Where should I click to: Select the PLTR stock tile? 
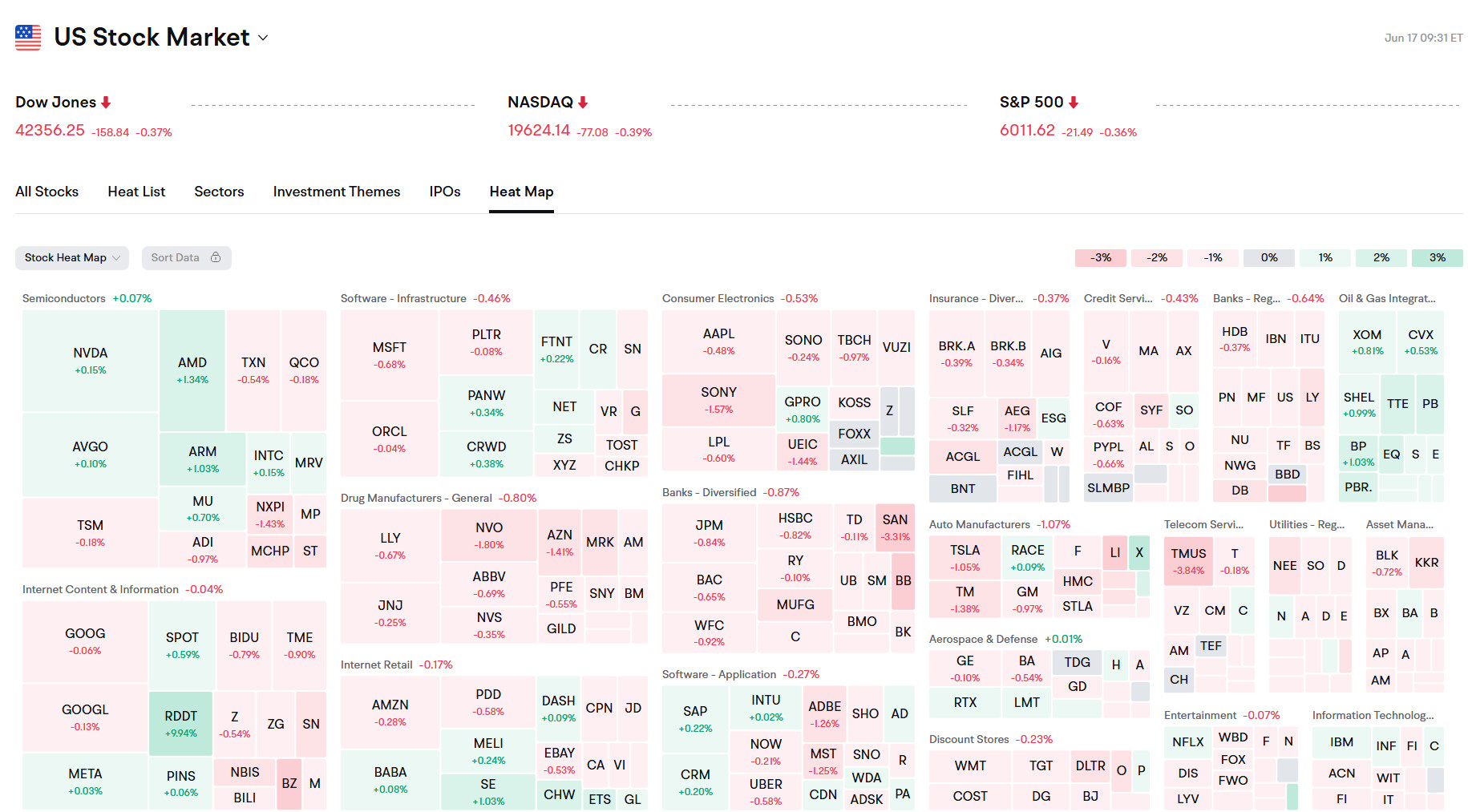point(487,342)
